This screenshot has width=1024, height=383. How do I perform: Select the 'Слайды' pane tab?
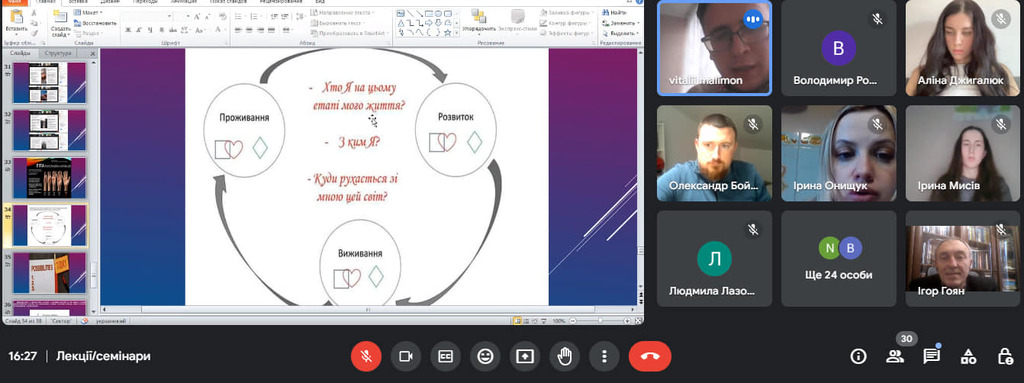pyautogui.click(x=20, y=54)
